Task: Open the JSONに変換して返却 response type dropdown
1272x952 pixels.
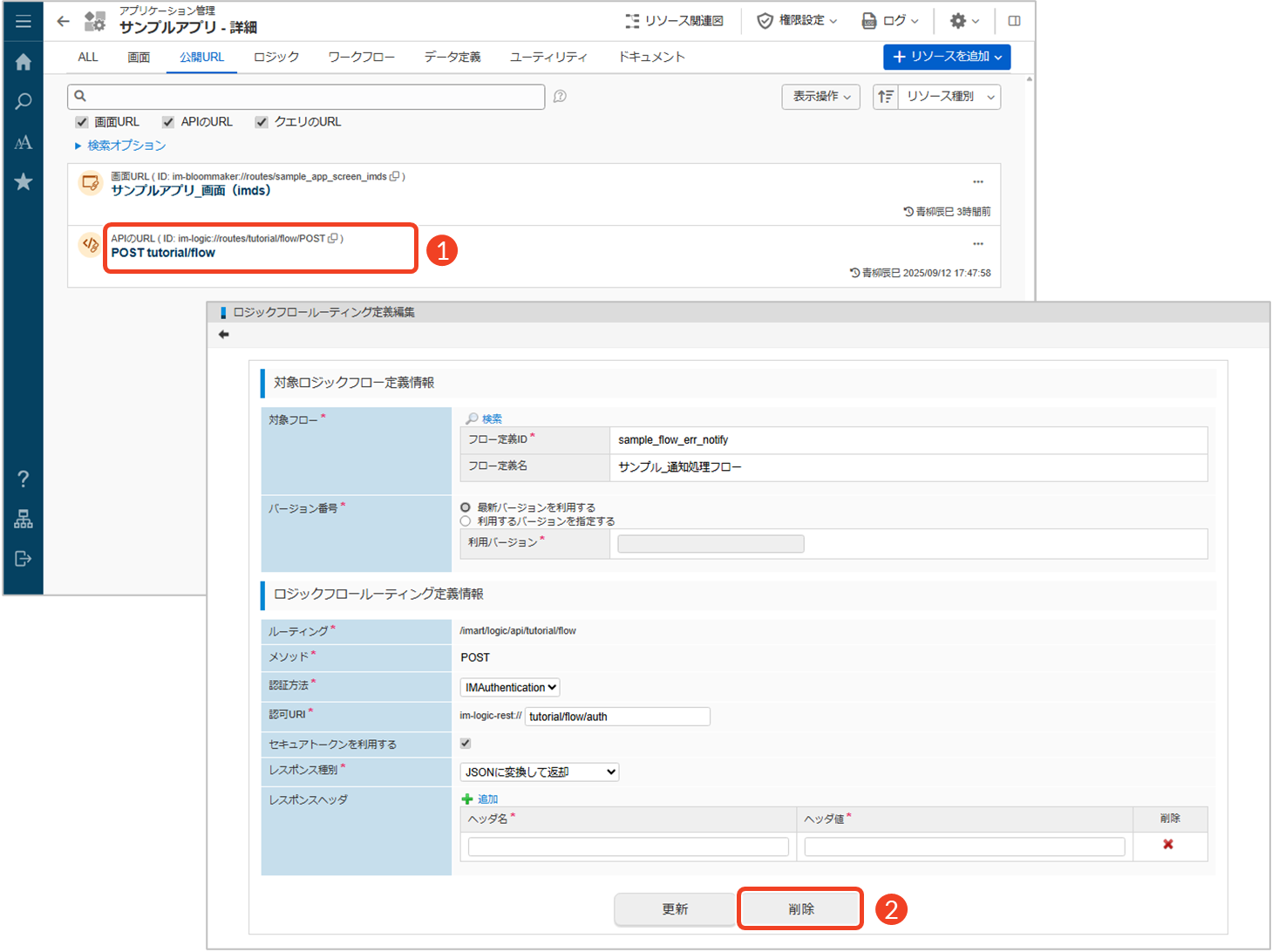Action: (x=539, y=772)
